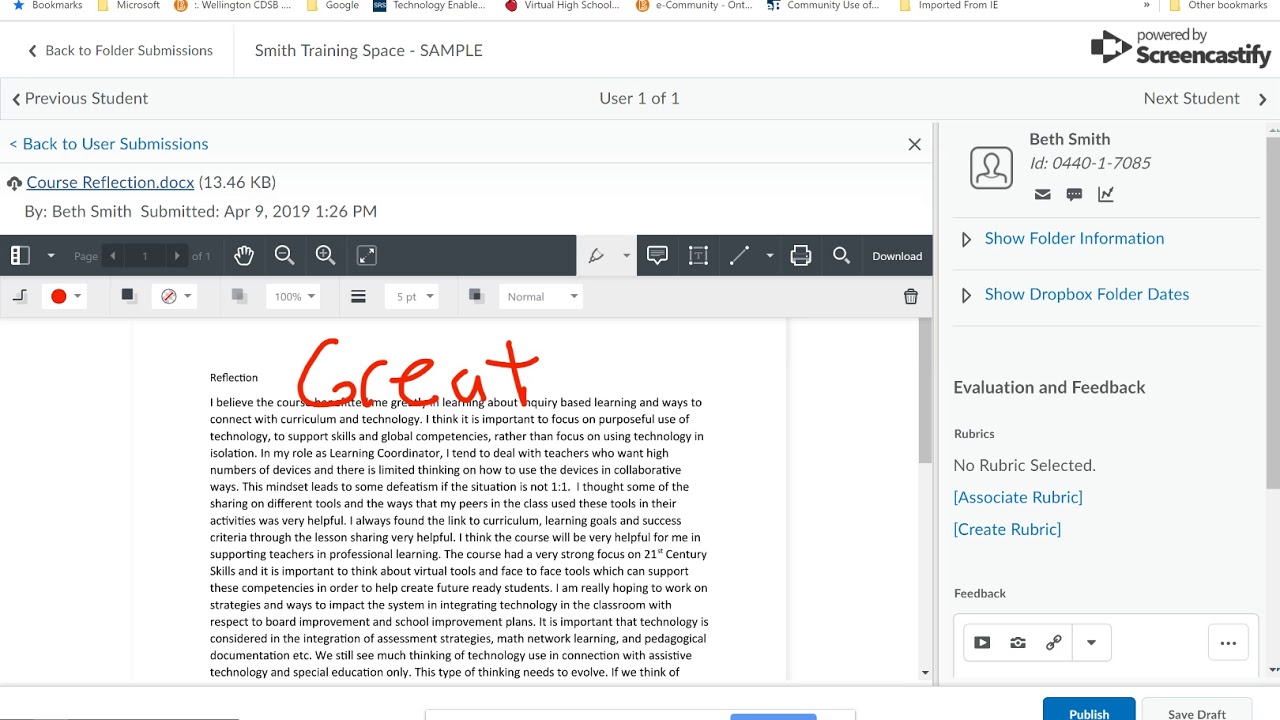Open the Imported From IE bookmark folder
The image size is (1280, 720).
click(948, 5)
